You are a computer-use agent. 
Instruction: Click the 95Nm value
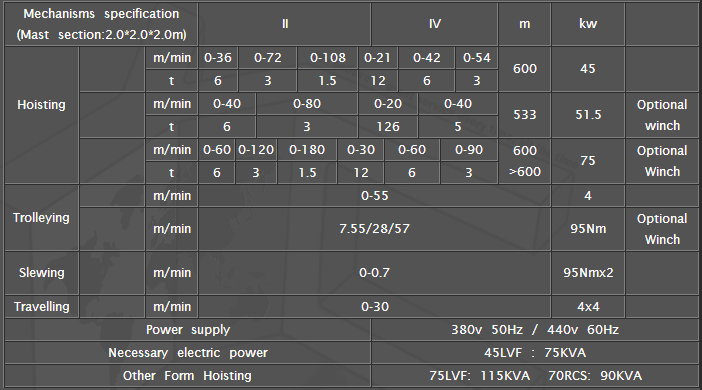[x=588, y=229]
